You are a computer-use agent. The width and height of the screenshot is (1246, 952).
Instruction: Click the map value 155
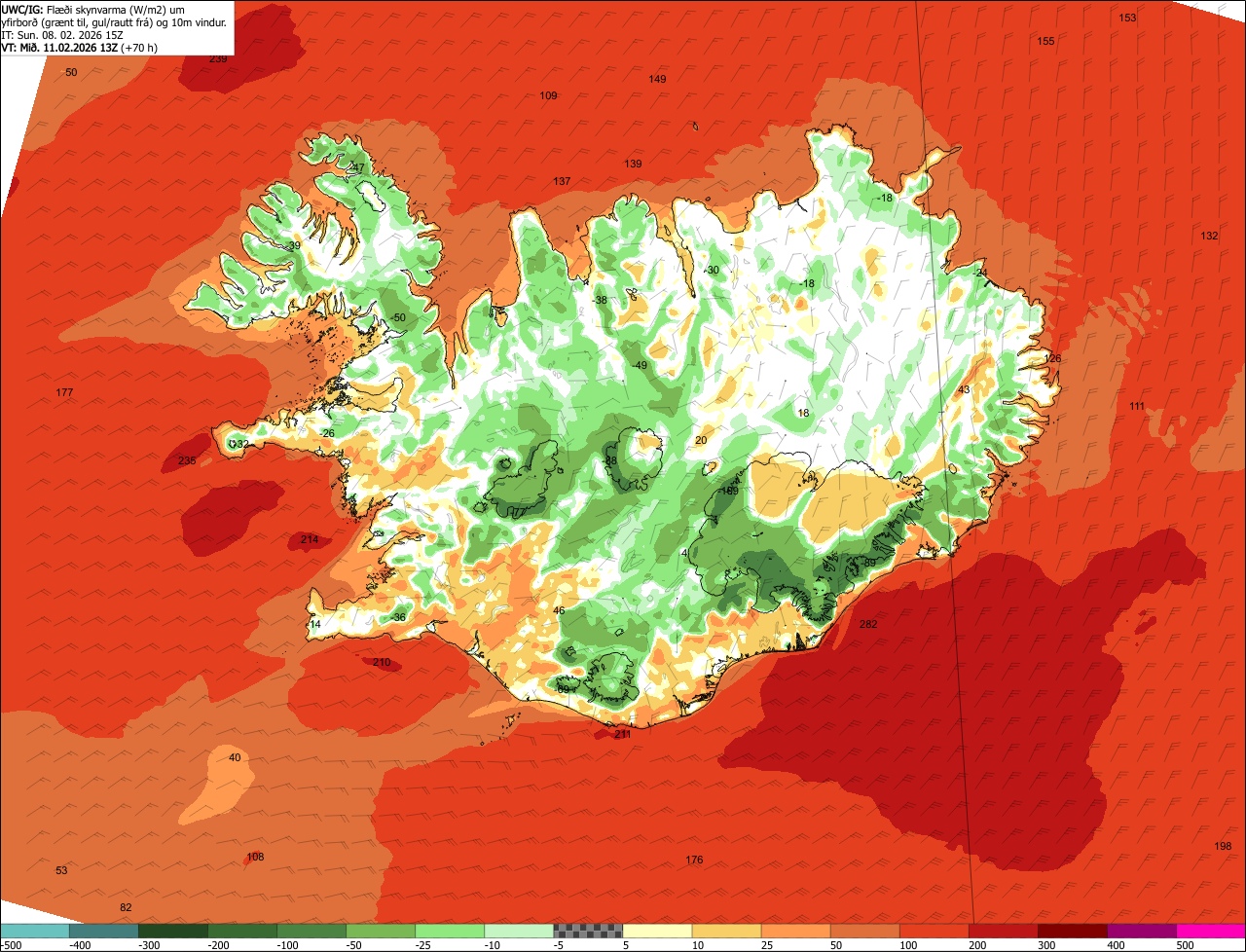click(x=1045, y=41)
